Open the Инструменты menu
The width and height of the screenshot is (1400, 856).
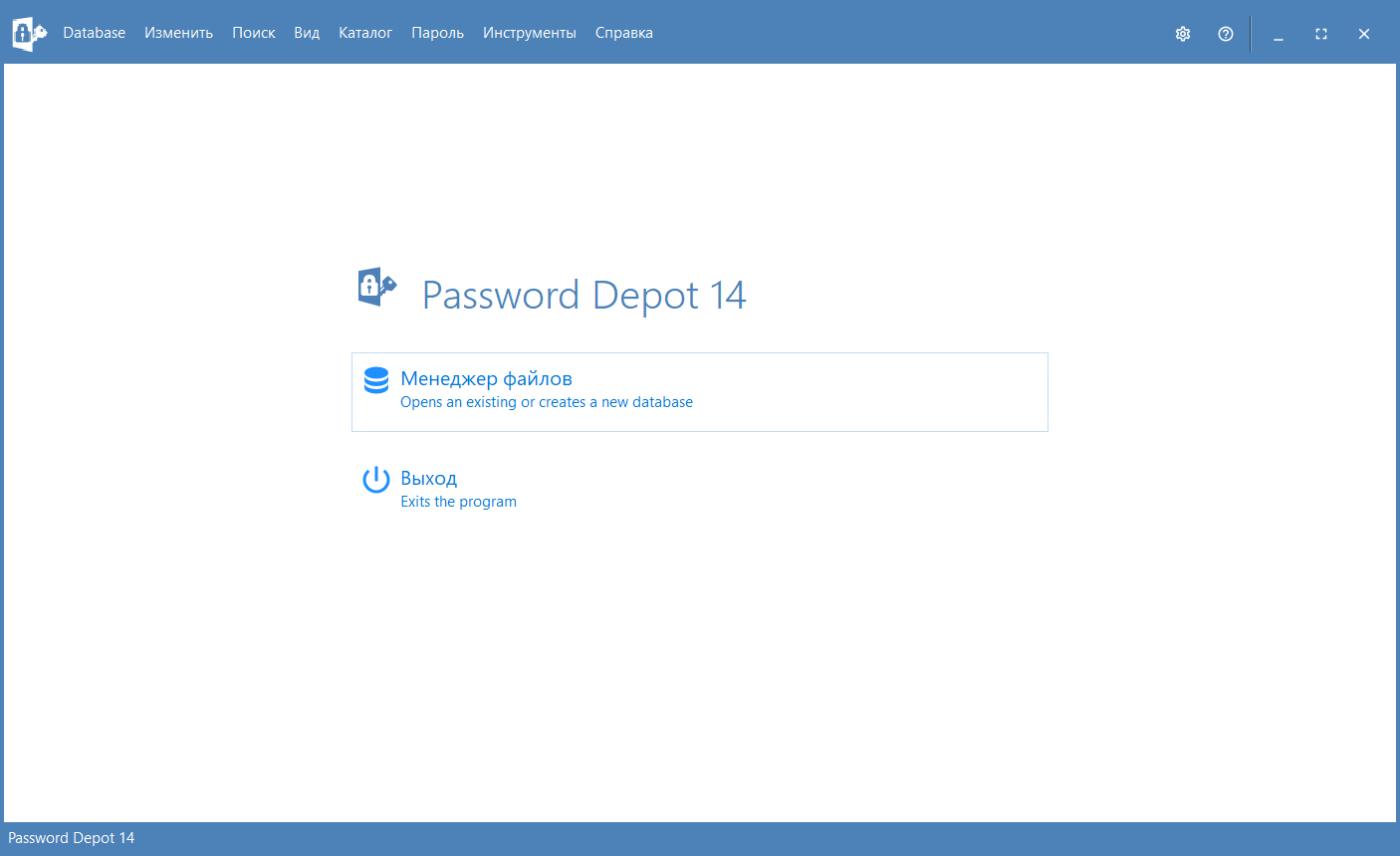click(529, 33)
